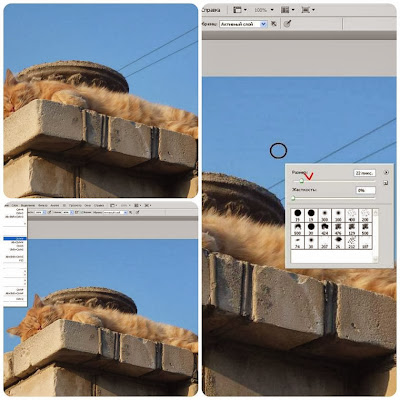Open the 3D menu in the bottom-left window
This screenshot has height=400, width=400.
pos(64,205)
